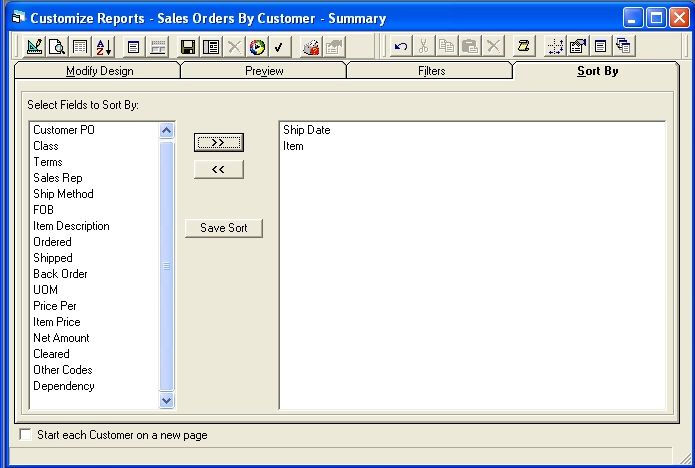The image size is (695, 468).
Task: Switch to the Modify Design tab
Action: 99,71
